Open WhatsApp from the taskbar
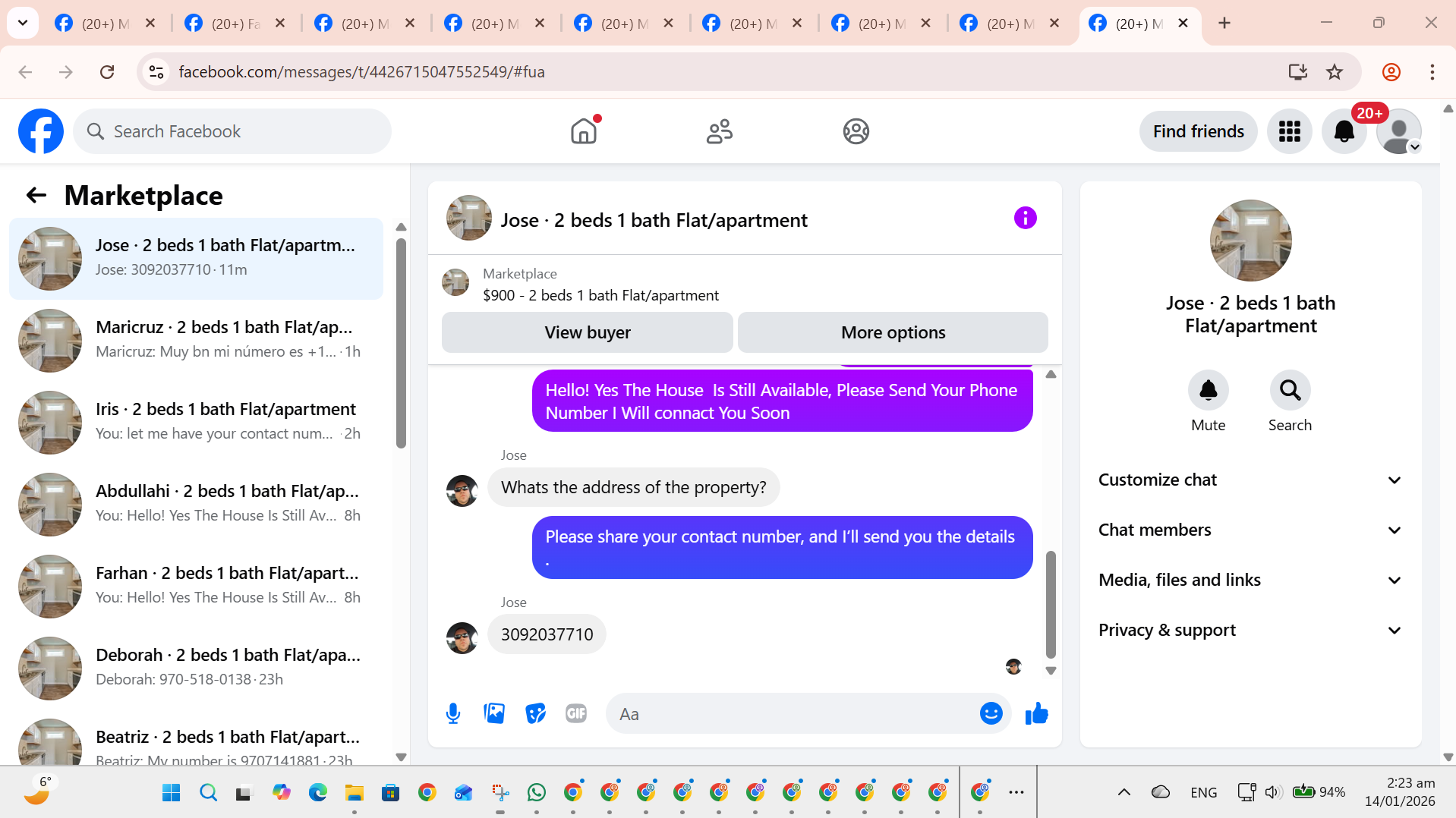The height and width of the screenshot is (818, 1456). (537, 792)
